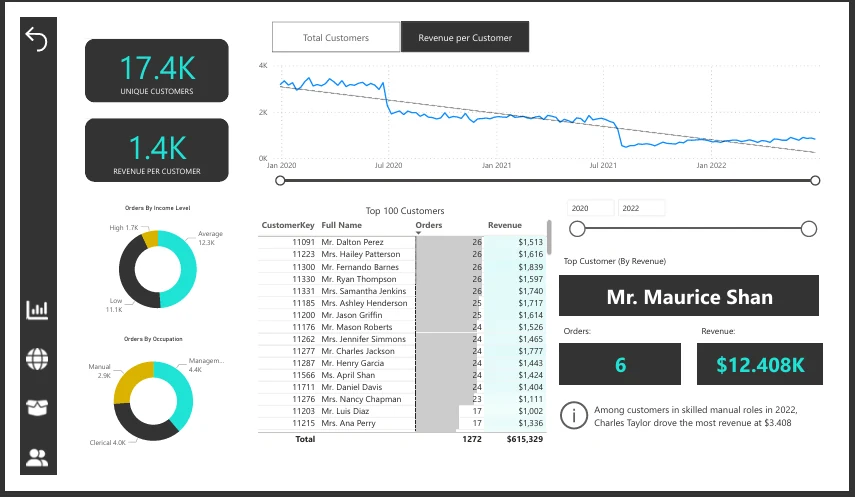Click right handle of the year slider

pyautogui.click(x=809, y=229)
